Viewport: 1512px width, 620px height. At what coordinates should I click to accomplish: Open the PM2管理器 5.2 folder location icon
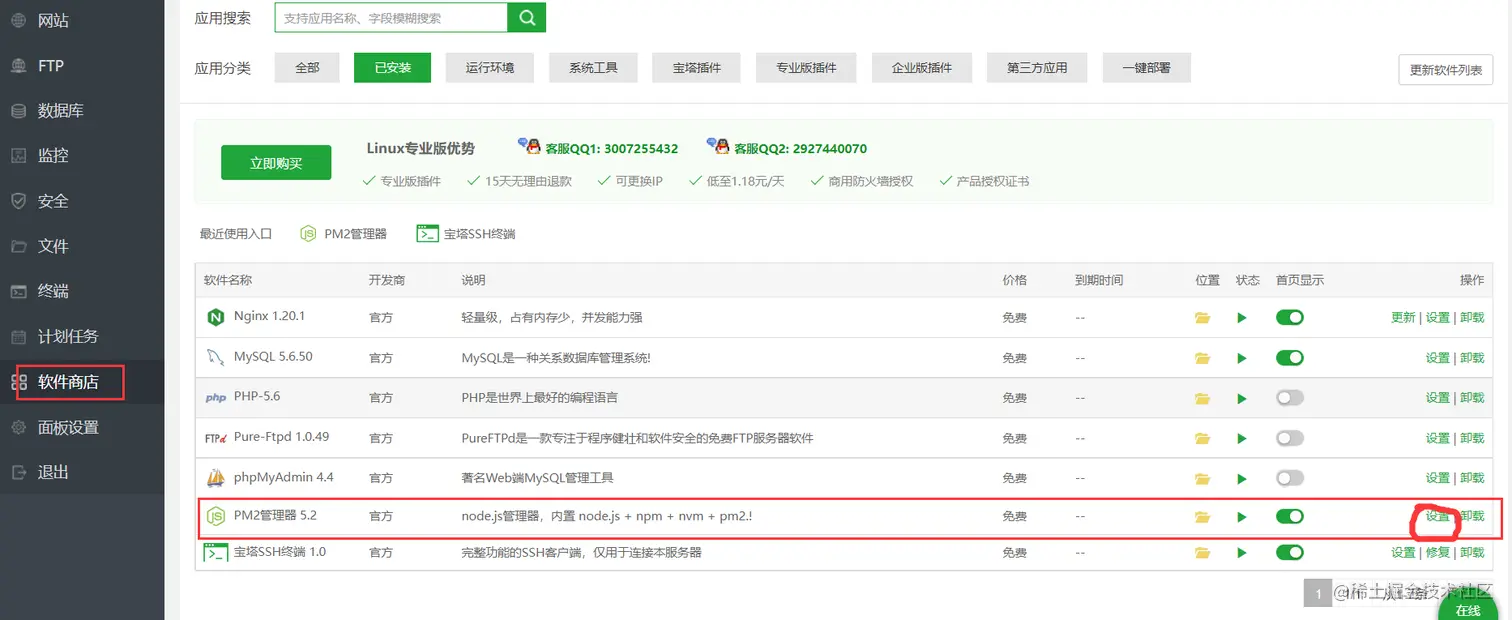pos(1202,517)
